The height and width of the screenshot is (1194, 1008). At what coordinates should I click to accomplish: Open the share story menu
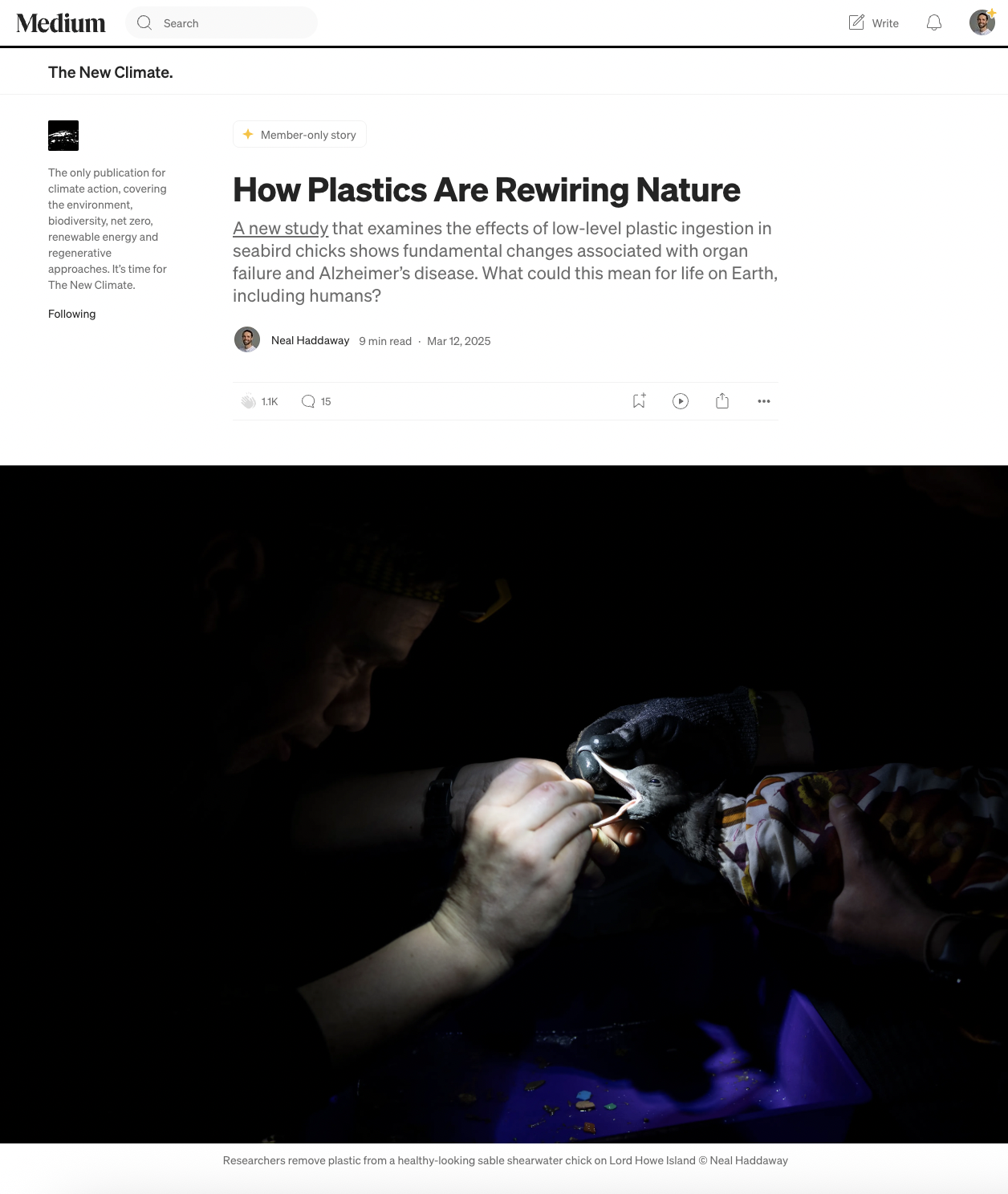pos(722,401)
